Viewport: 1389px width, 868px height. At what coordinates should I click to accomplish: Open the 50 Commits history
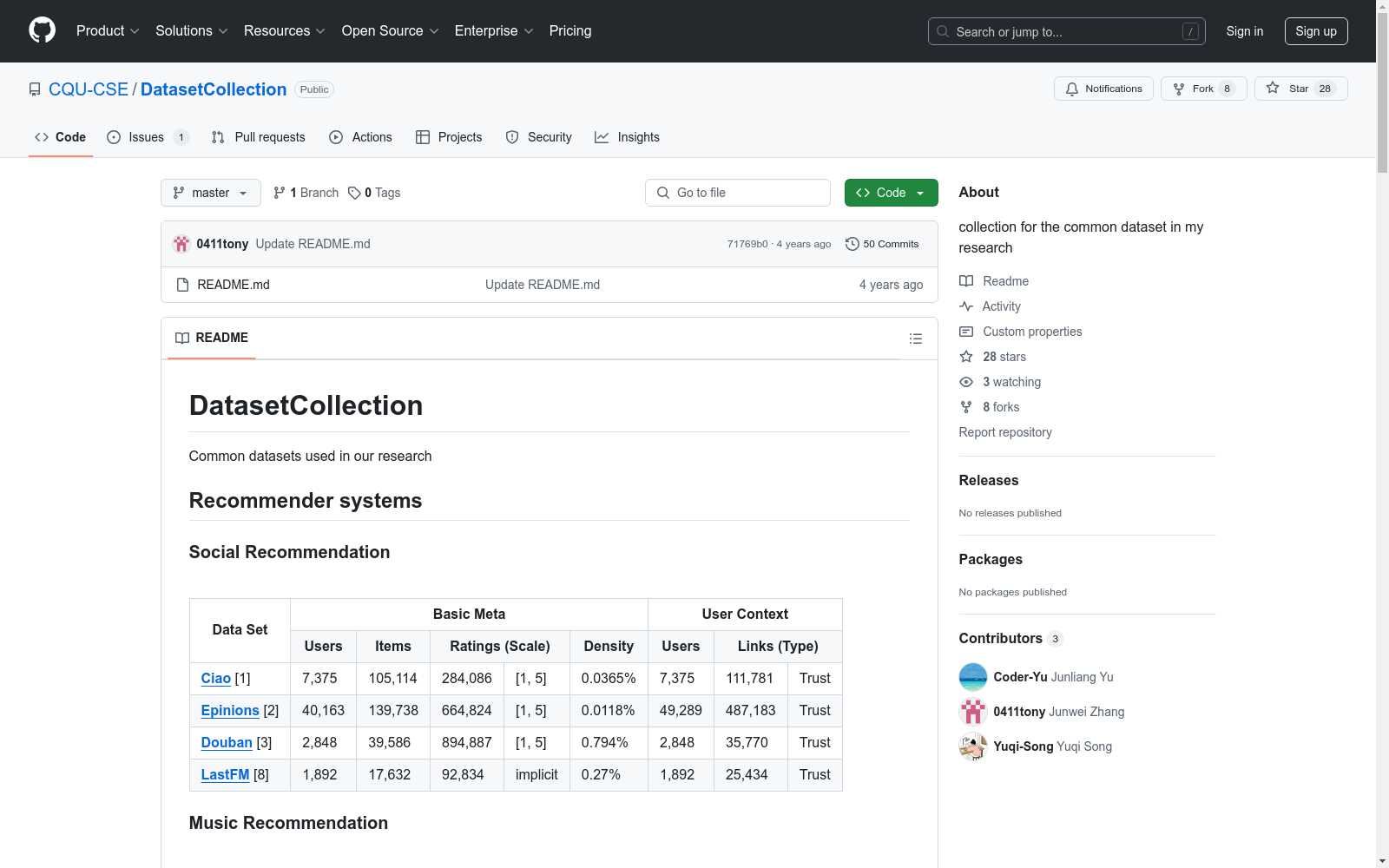[x=882, y=244]
